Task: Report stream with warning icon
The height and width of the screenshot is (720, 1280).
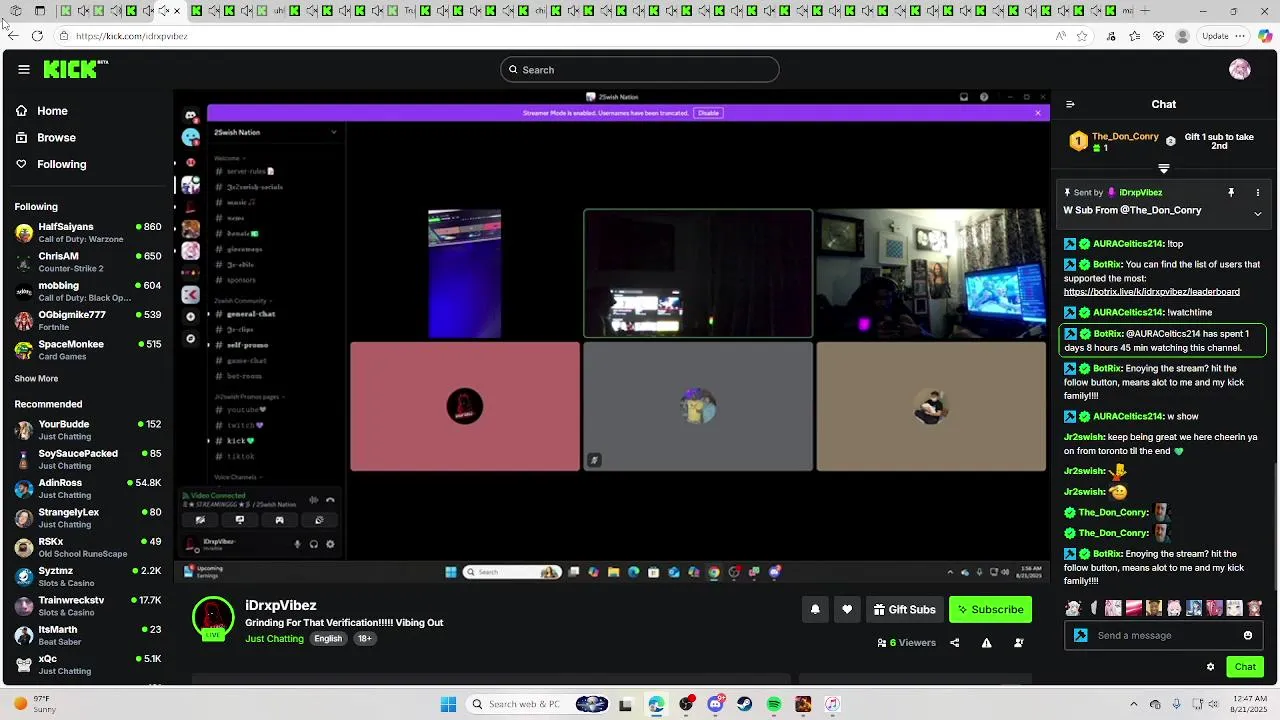Action: [x=986, y=643]
